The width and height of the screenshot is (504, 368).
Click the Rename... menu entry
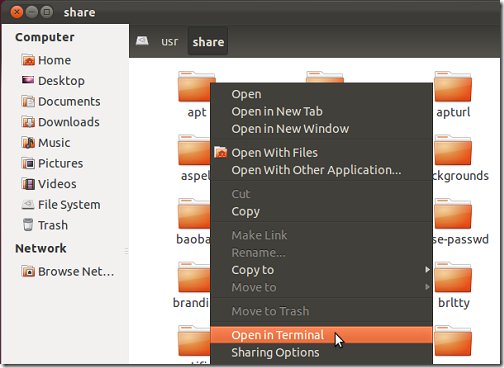point(321,253)
